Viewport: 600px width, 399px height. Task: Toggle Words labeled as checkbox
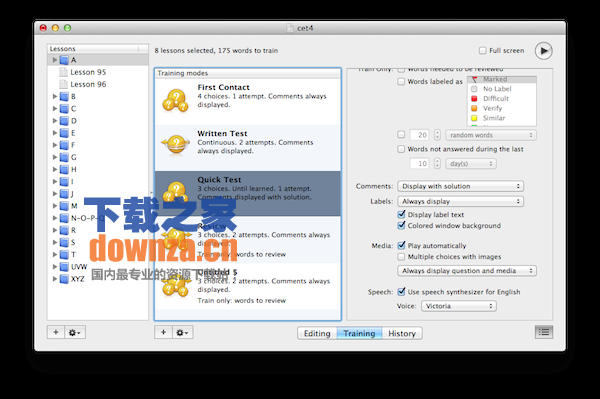tap(401, 81)
